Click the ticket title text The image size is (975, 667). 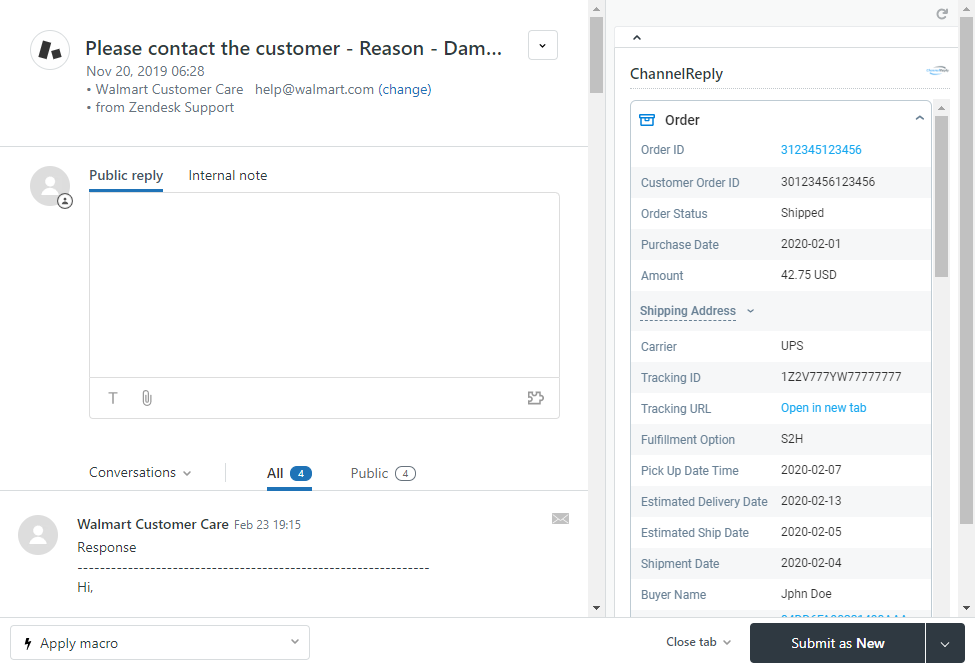[x=293, y=48]
